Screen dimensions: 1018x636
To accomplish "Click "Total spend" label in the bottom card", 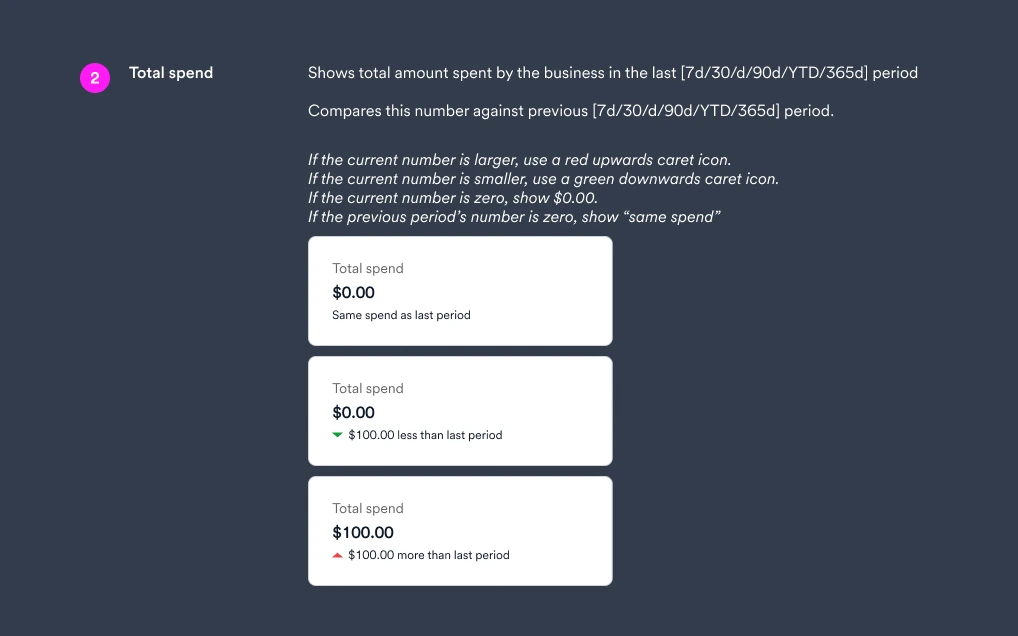I will pyautogui.click(x=368, y=508).
